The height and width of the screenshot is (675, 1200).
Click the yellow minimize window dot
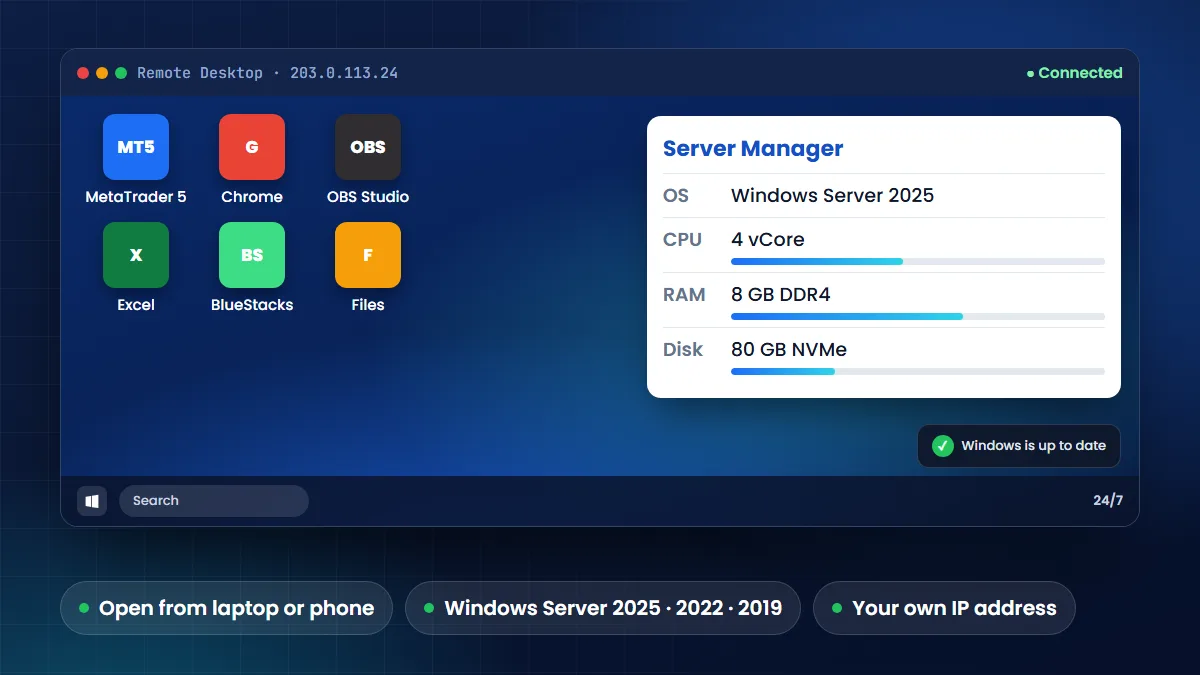point(102,73)
